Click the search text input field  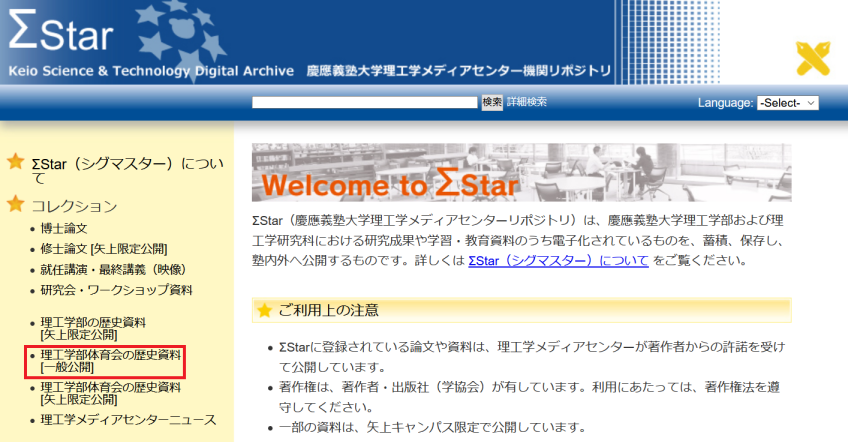365,102
